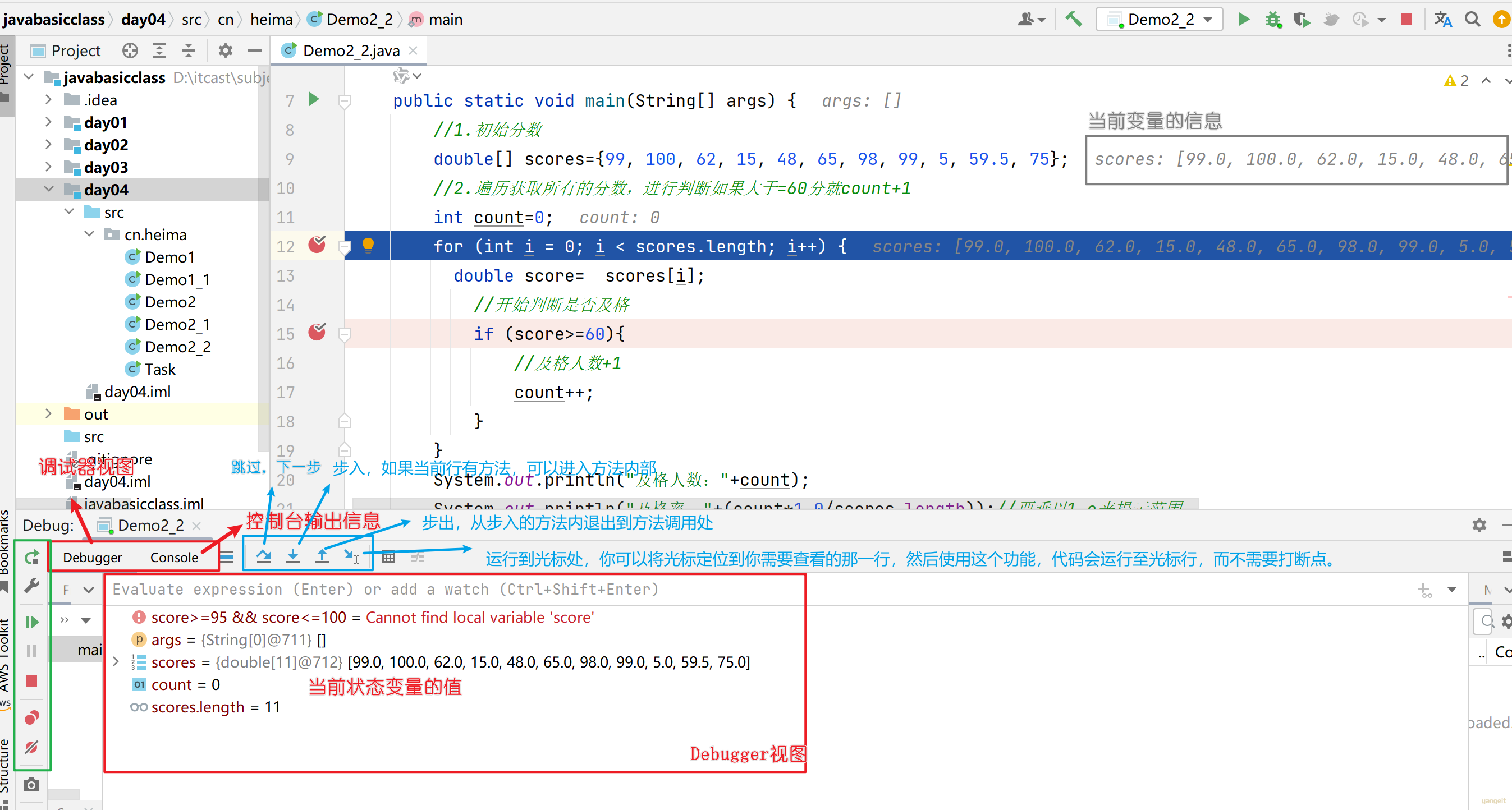Image resolution: width=1512 pixels, height=810 pixels.
Task: Open Project panel gear options
Action: 226,51
